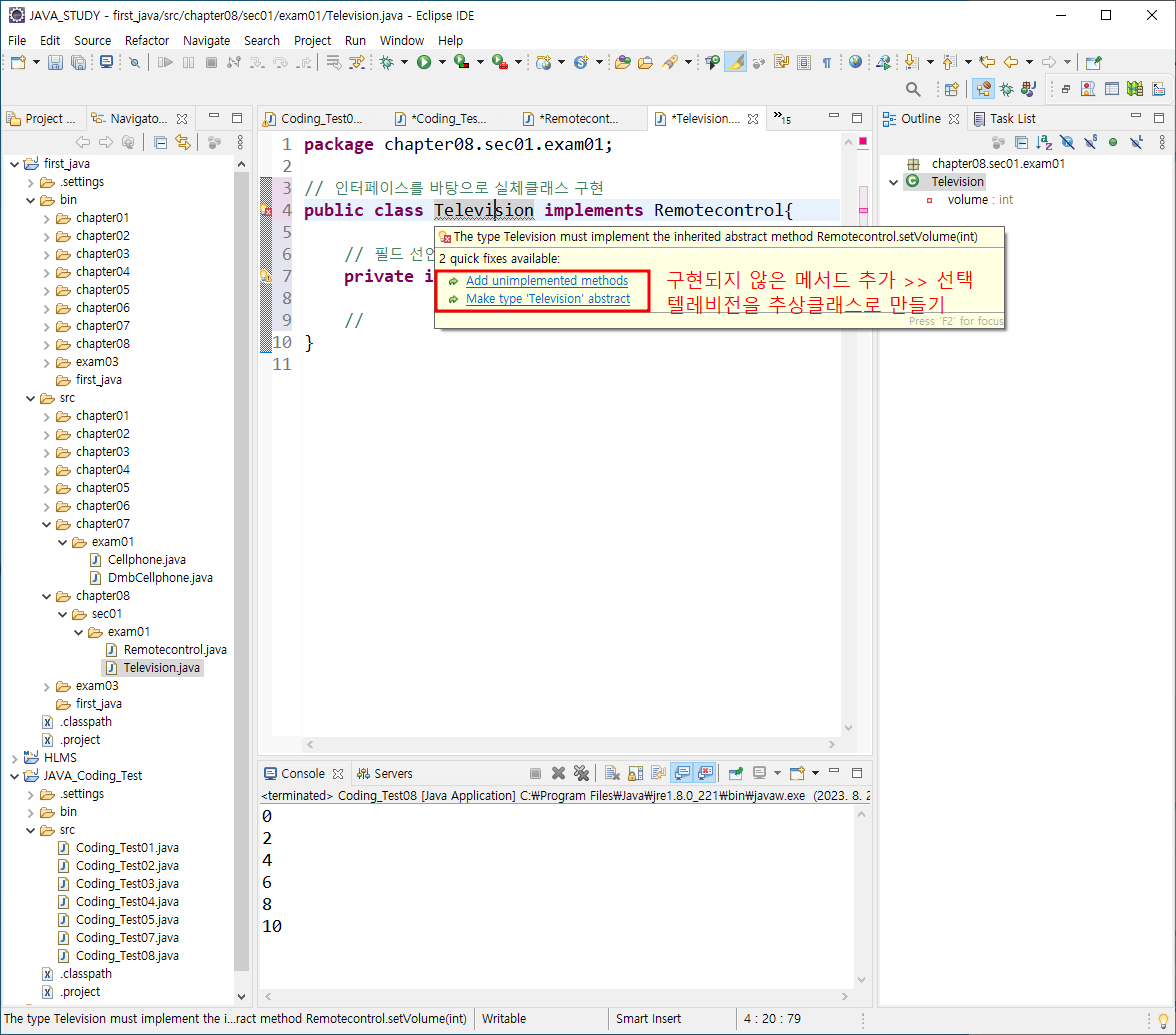Switch to the Debug perspective icon

1006,89
